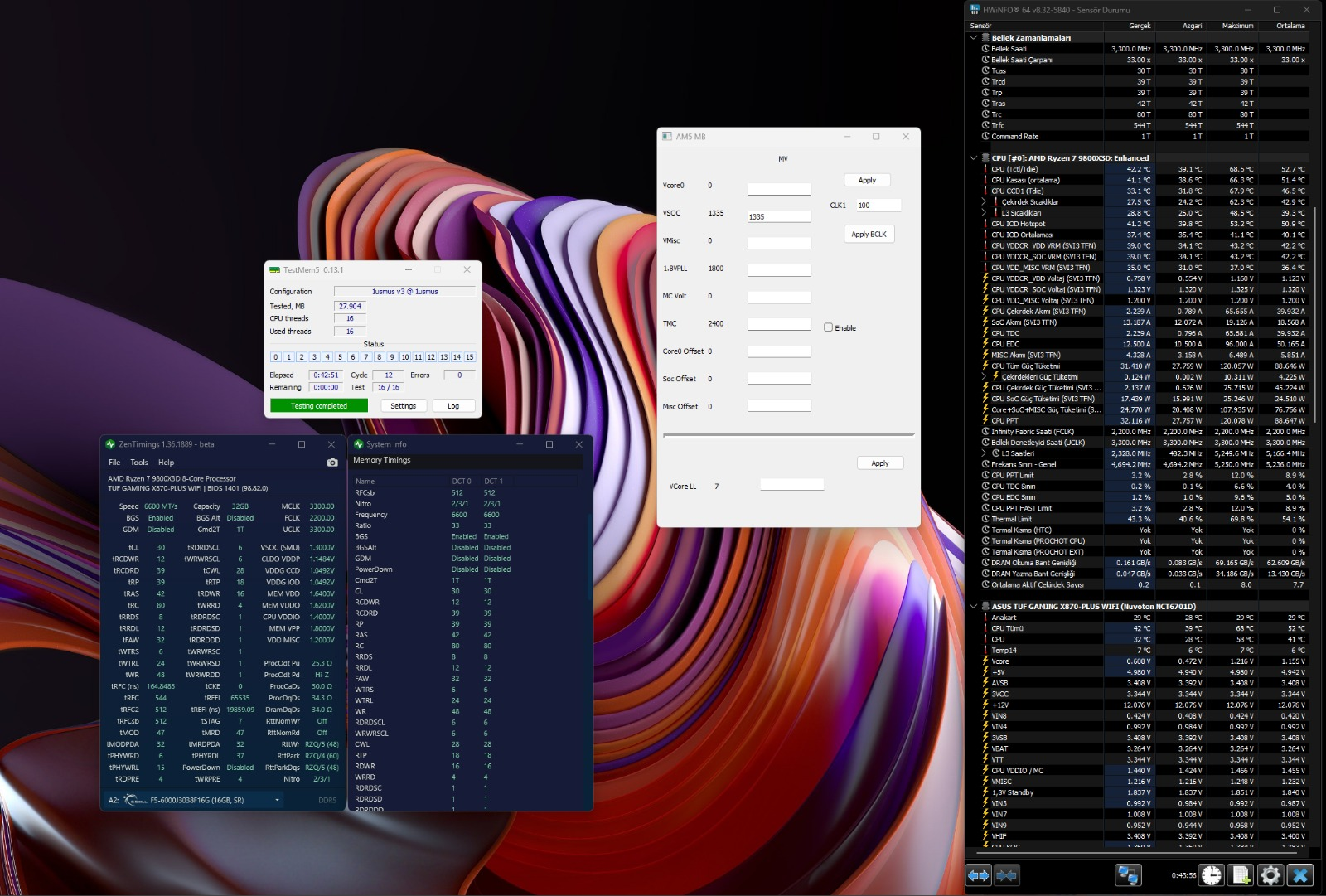Click lightning icon beside +12V row
This screenshot has width=1326, height=896.
point(985,705)
